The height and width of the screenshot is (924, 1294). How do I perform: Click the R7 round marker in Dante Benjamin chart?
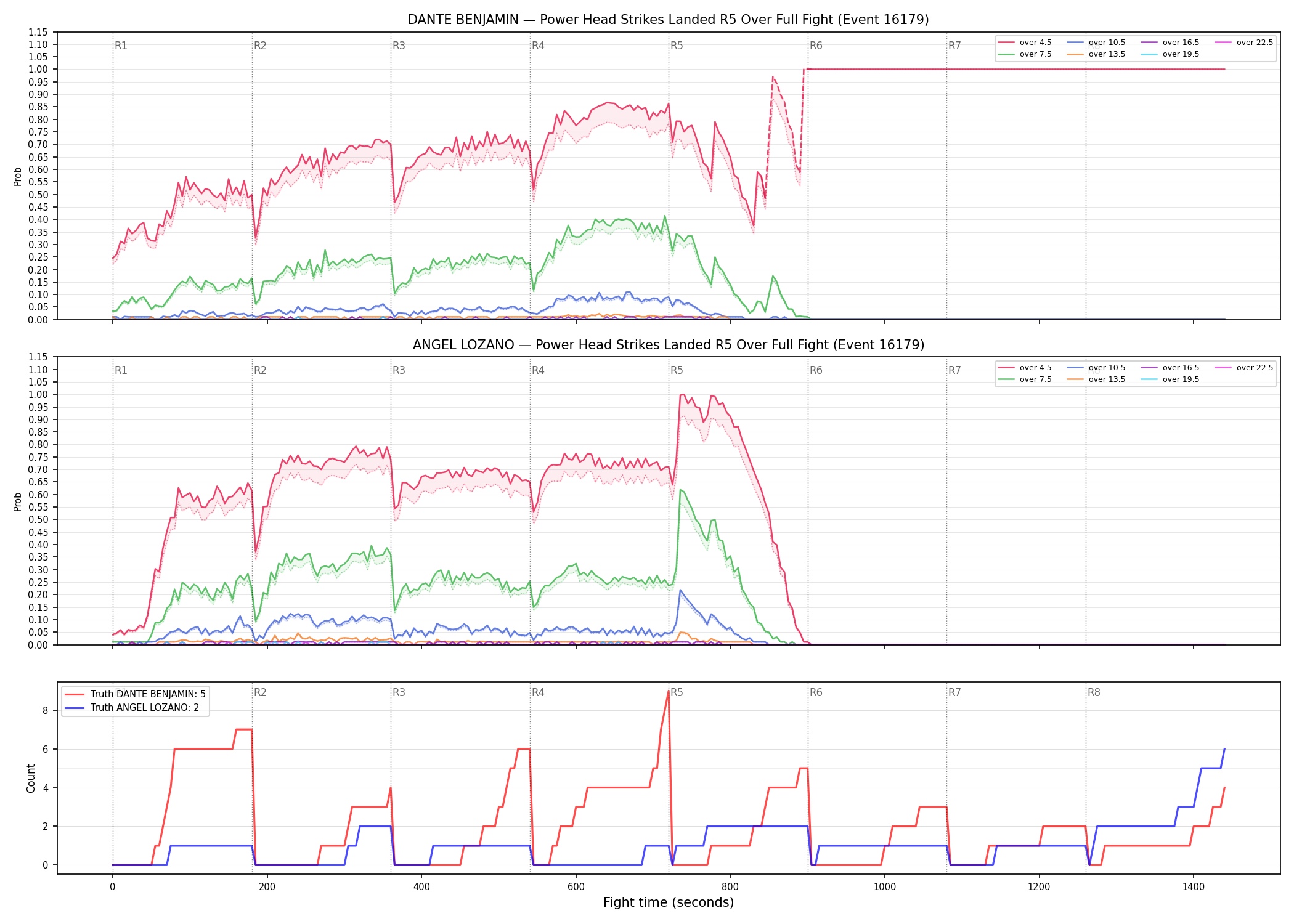pos(954,46)
